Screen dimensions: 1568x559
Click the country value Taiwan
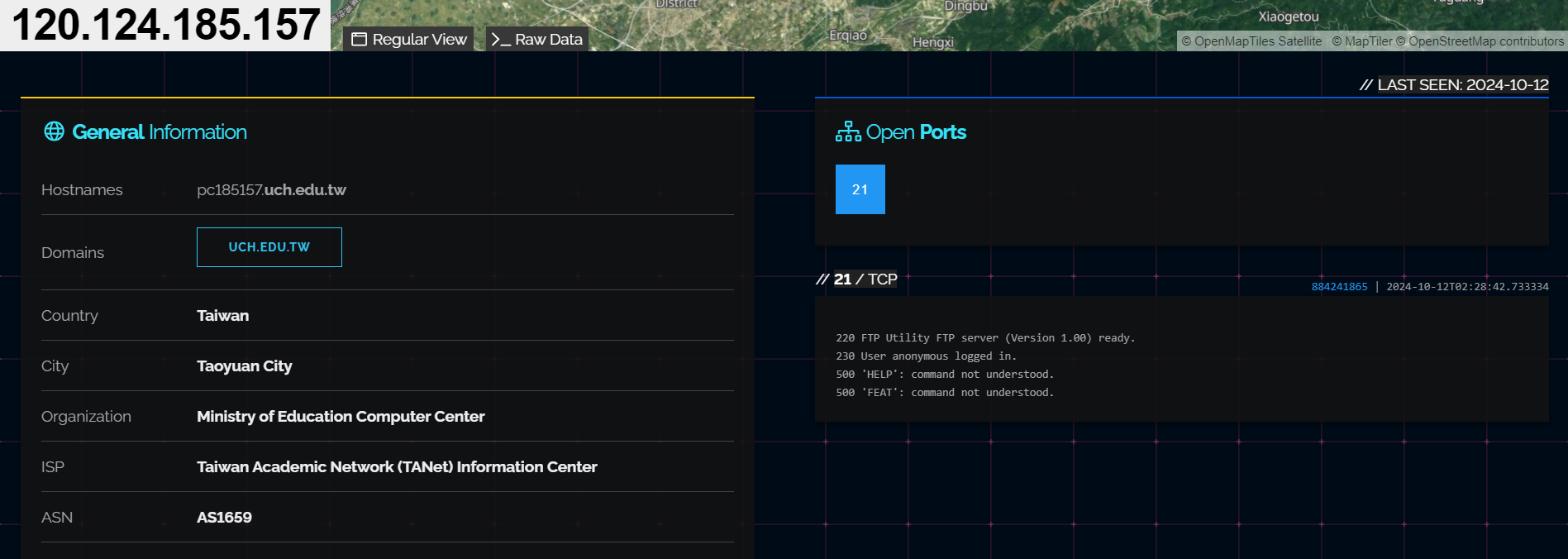click(x=222, y=316)
